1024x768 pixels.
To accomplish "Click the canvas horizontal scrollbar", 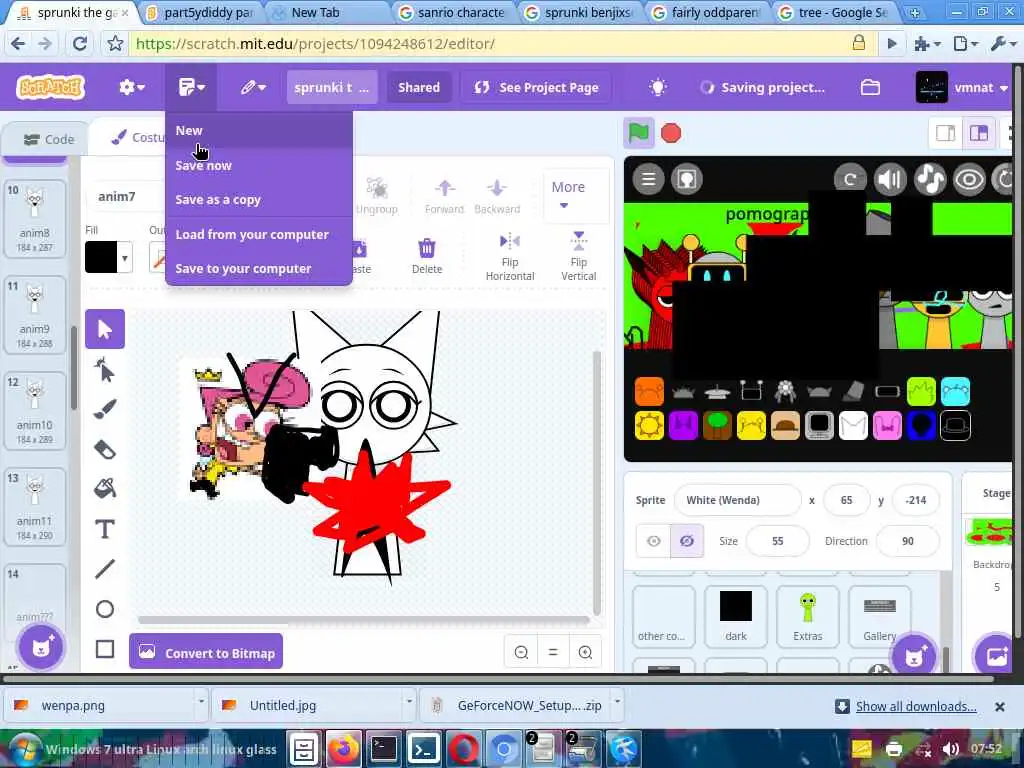I will point(364,619).
